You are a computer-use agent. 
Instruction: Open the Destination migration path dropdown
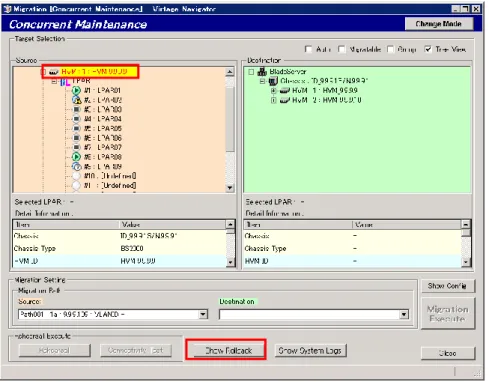[x=404, y=314]
